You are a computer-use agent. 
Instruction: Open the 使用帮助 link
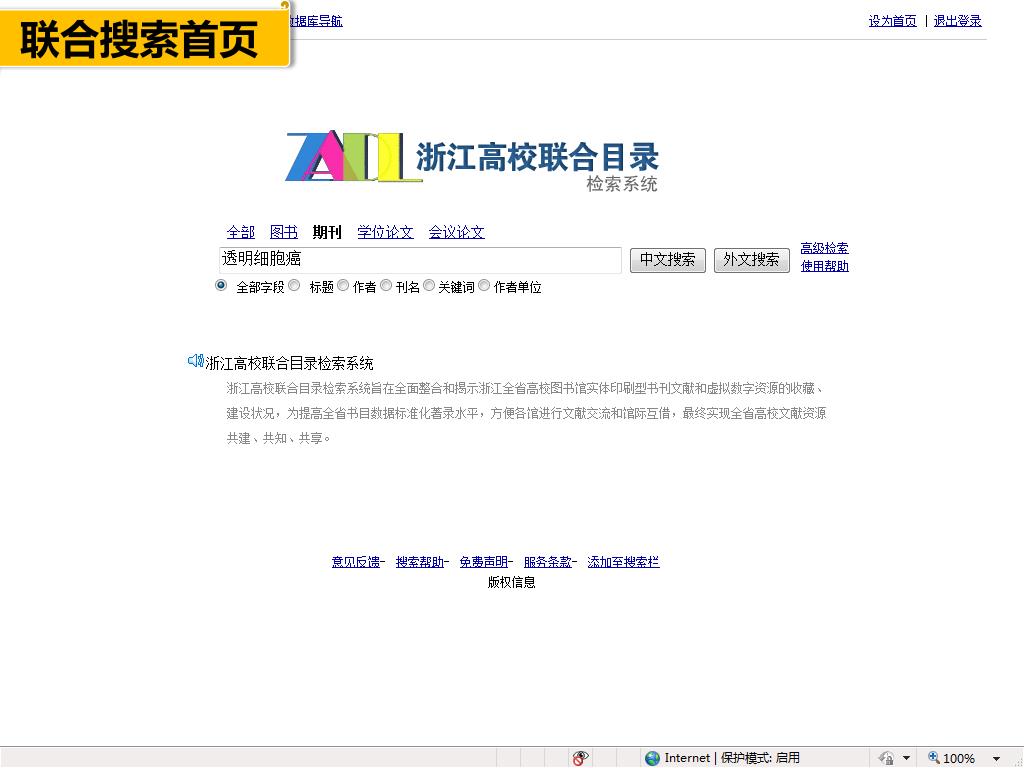(x=824, y=266)
